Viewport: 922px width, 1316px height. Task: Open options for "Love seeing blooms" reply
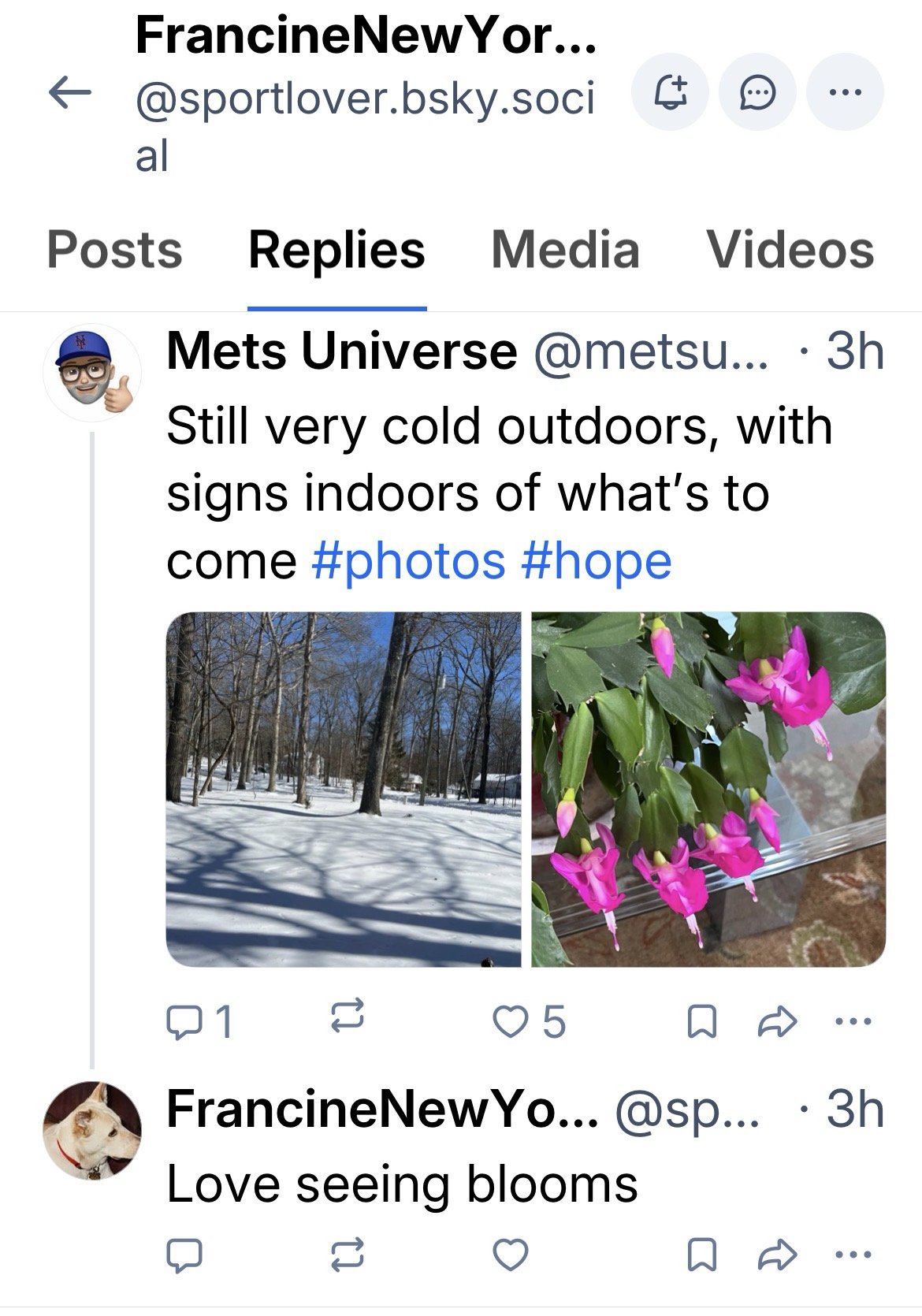(853, 1255)
